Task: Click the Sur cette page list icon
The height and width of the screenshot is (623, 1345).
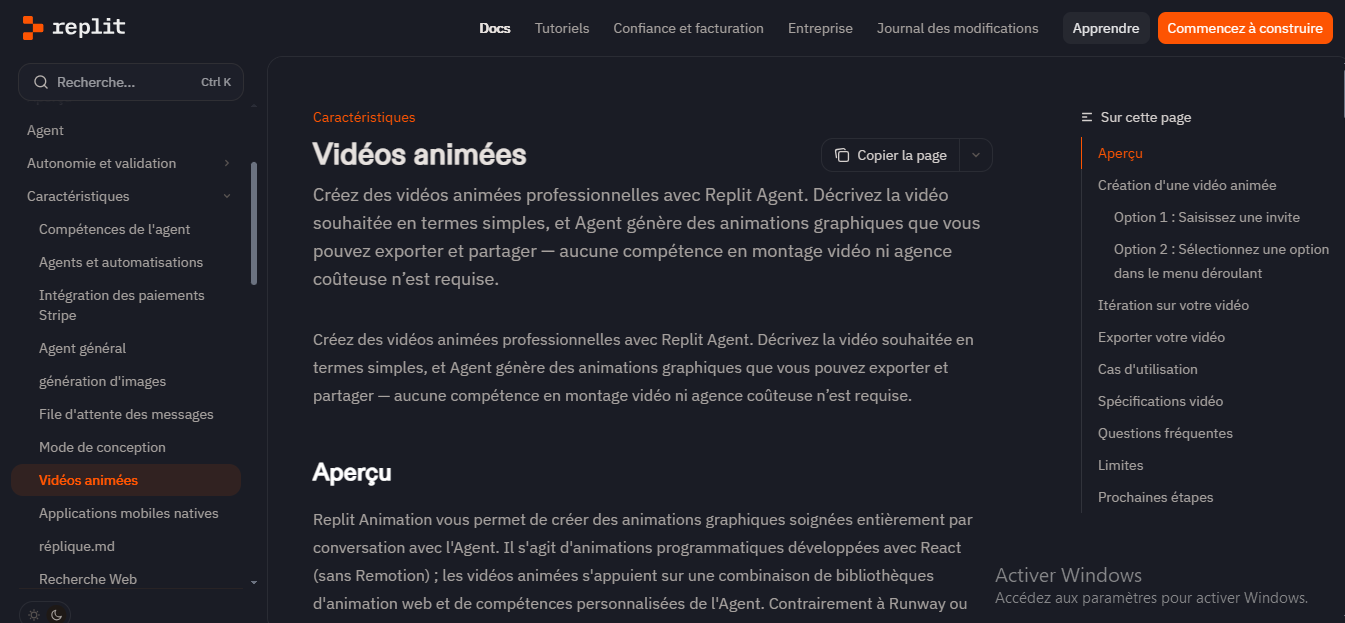Action: click(x=1087, y=118)
